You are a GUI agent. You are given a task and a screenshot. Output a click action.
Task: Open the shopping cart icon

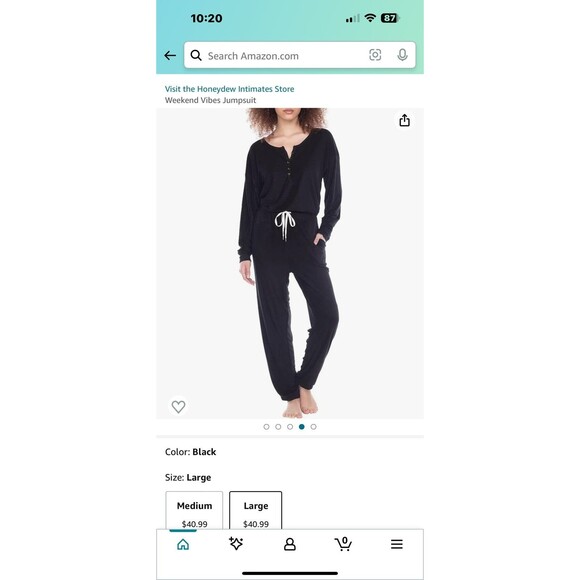[343, 544]
